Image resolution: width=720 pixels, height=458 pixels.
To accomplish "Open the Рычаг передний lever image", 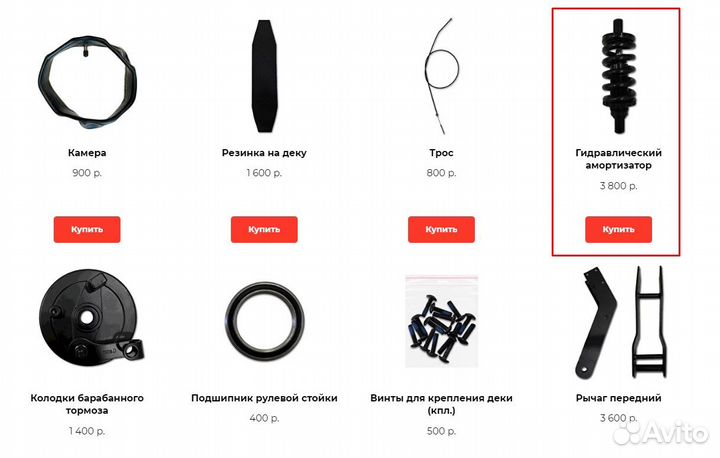I will 619,322.
